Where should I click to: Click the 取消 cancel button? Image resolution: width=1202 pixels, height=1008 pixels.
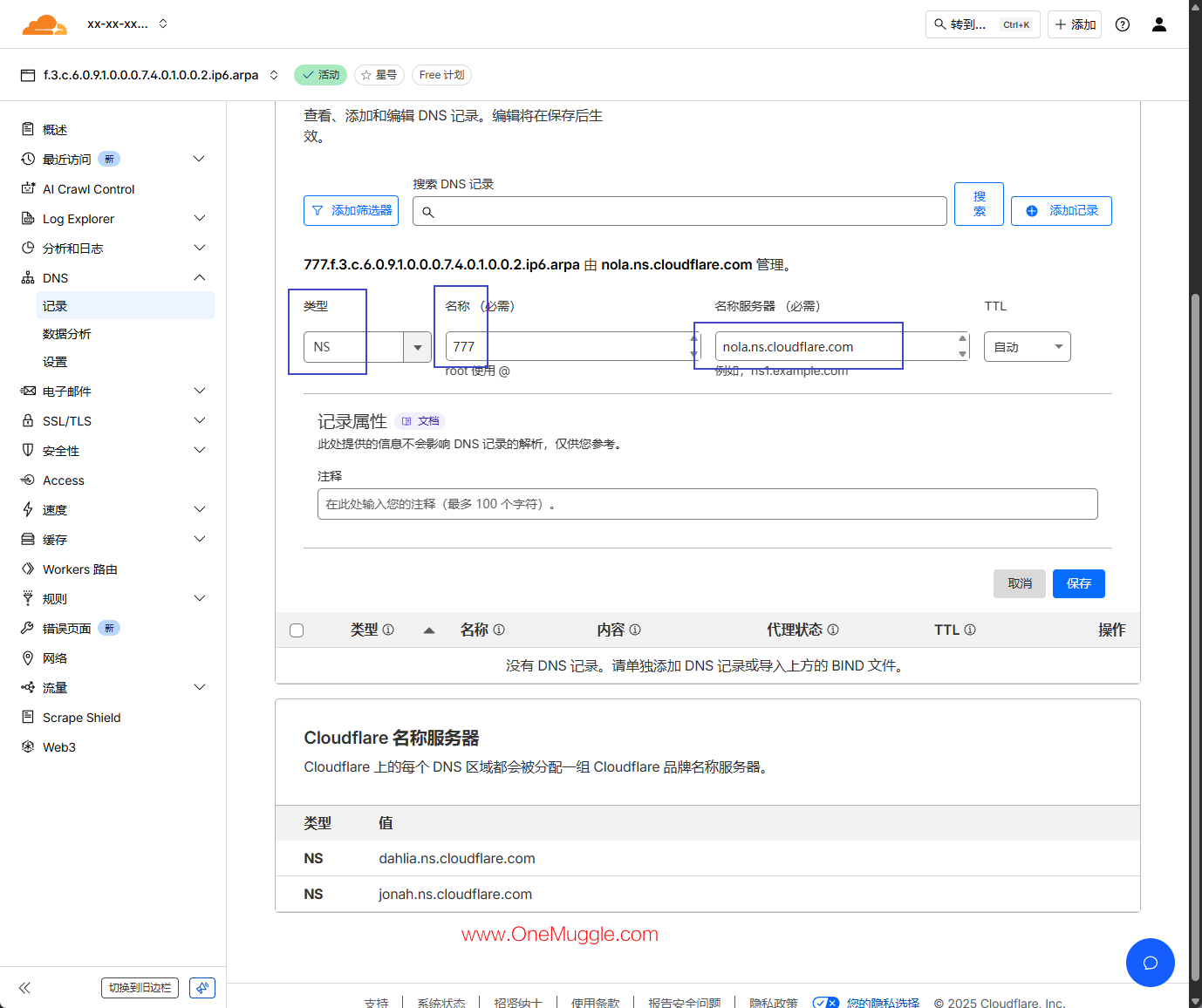(x=1020, y=584)
